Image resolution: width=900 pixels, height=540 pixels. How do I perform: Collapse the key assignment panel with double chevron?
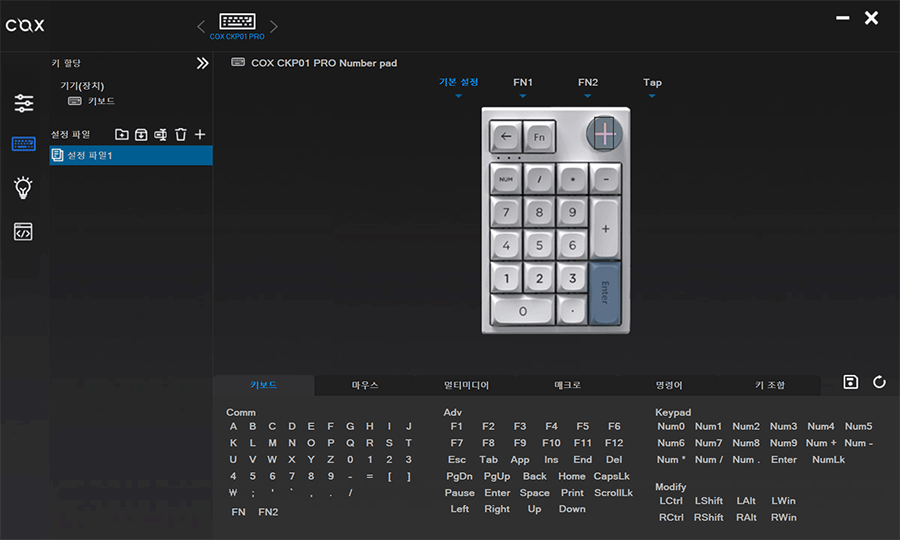[x=202, y=63]
